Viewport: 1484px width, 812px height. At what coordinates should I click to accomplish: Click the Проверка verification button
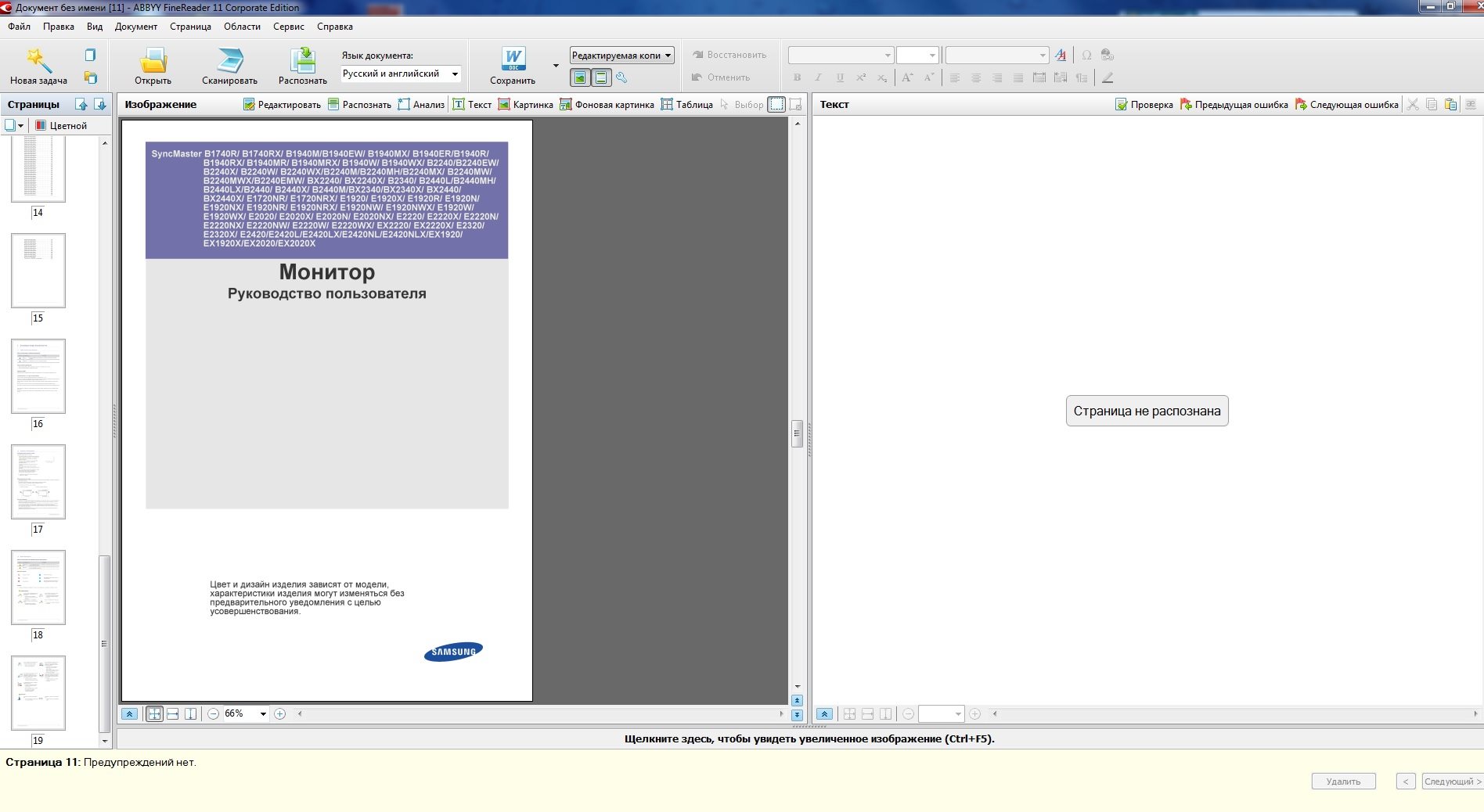click(1144, 105)
